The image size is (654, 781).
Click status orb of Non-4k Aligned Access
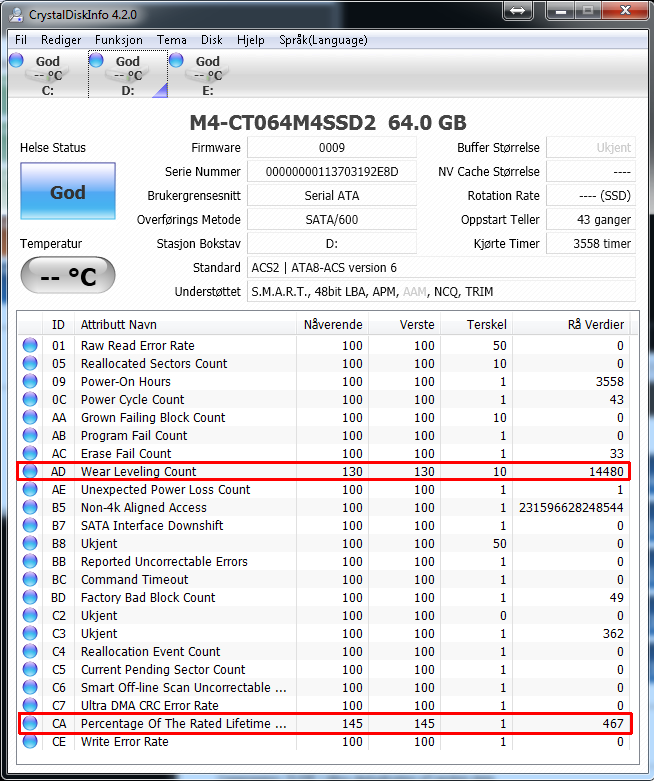pos(30,507)
